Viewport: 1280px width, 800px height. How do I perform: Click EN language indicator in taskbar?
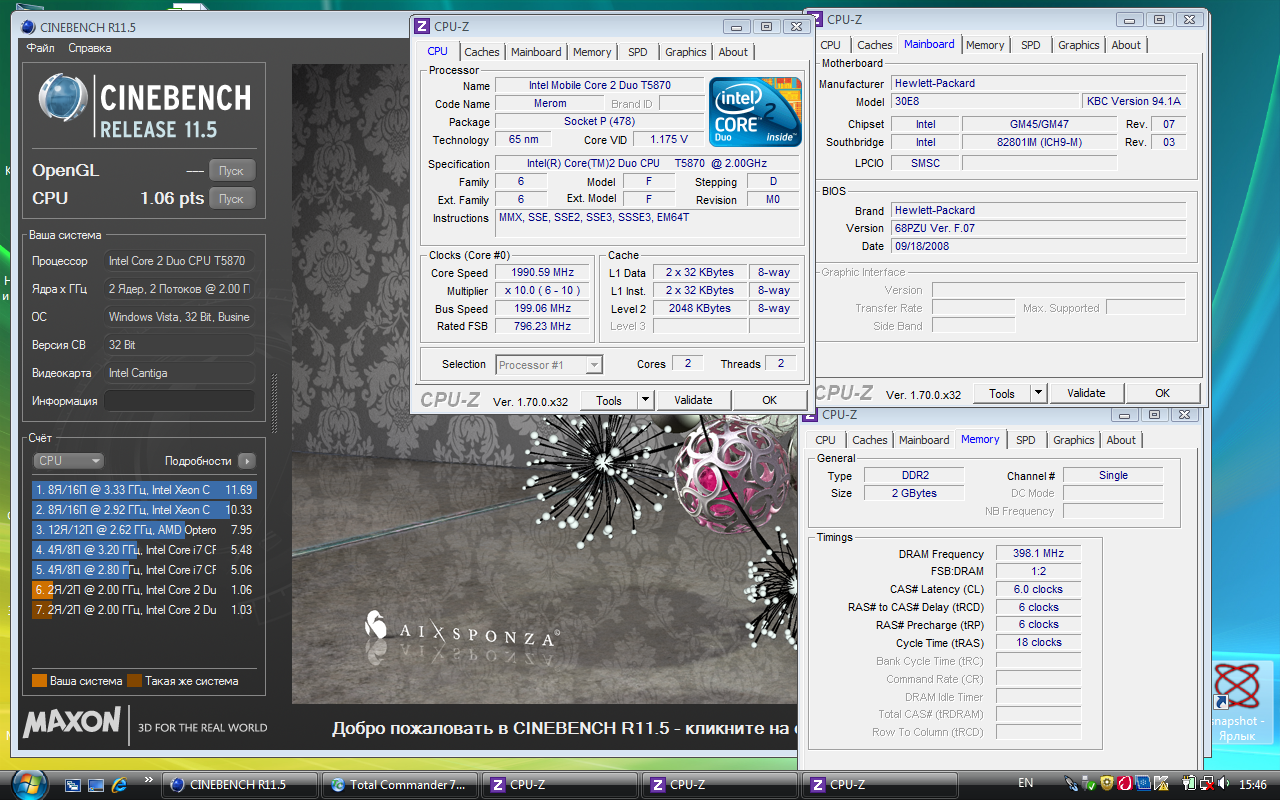pos(1025,784)
